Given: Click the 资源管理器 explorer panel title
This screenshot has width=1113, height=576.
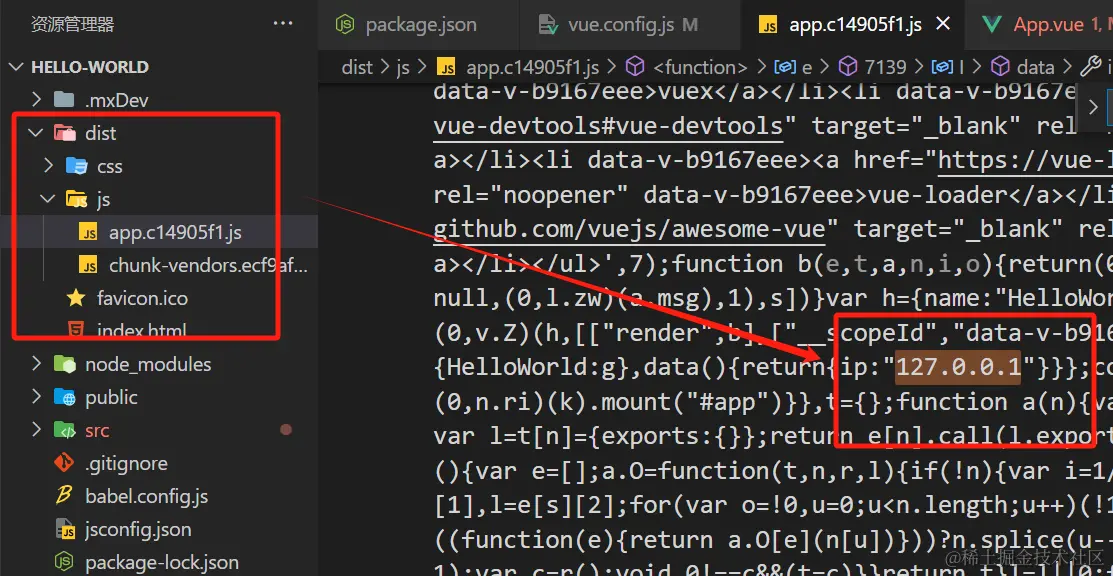Looking at the screenshot, I should (72, 25).
